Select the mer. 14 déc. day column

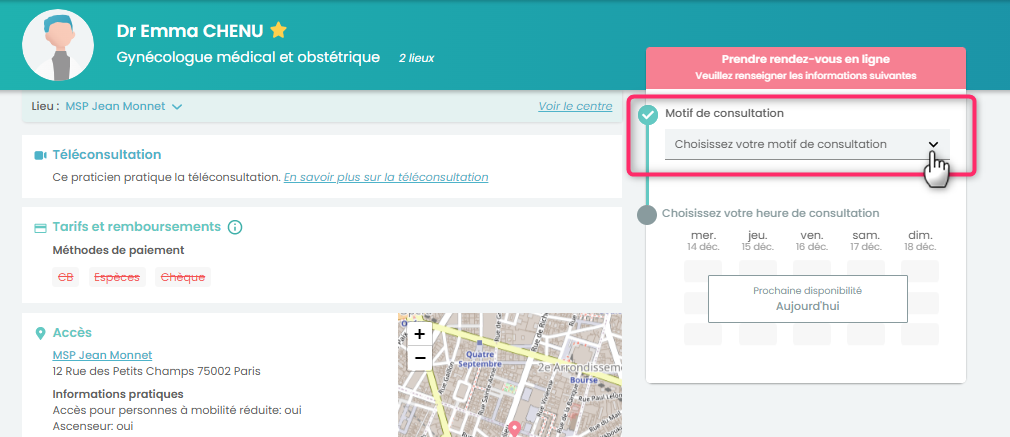[x=703, y=240]
